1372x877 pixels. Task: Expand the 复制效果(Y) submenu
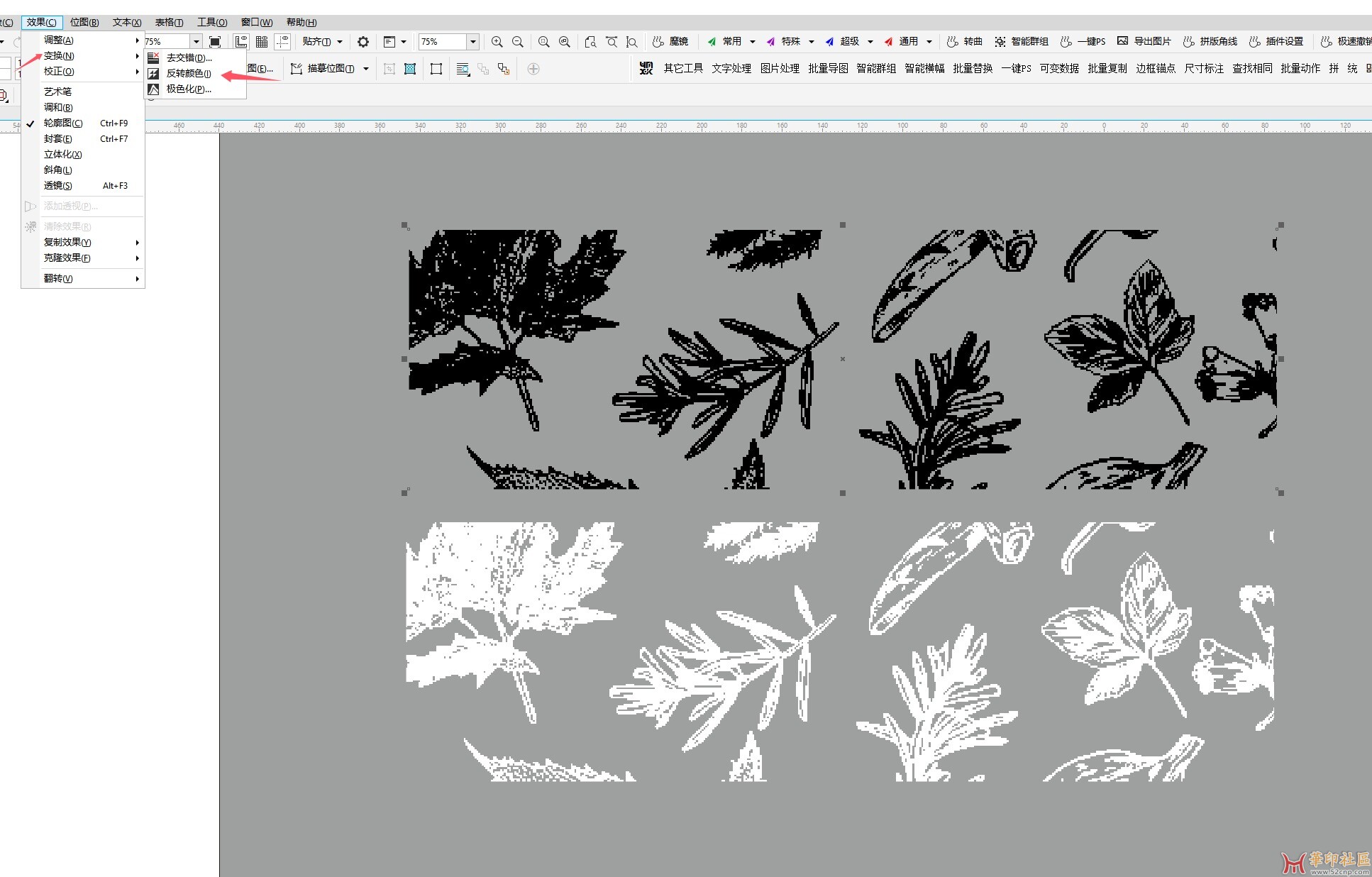click(83, 243)
